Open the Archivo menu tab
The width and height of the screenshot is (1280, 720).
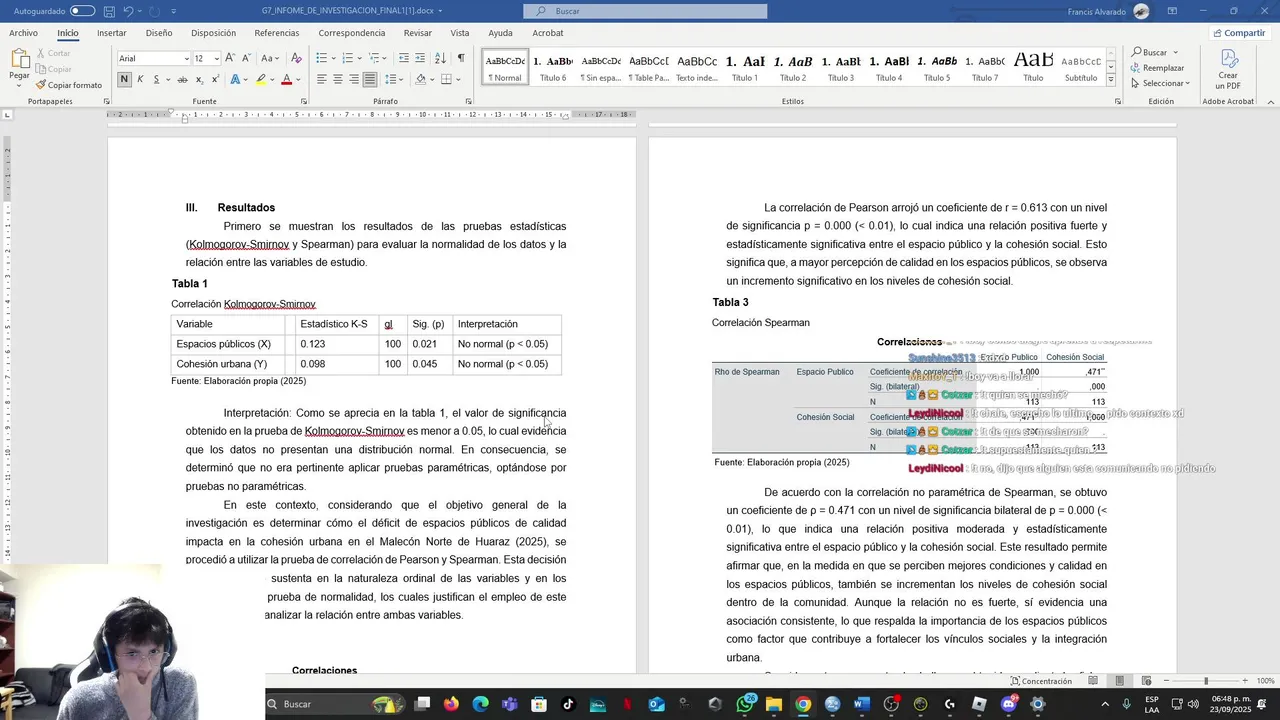23,33
